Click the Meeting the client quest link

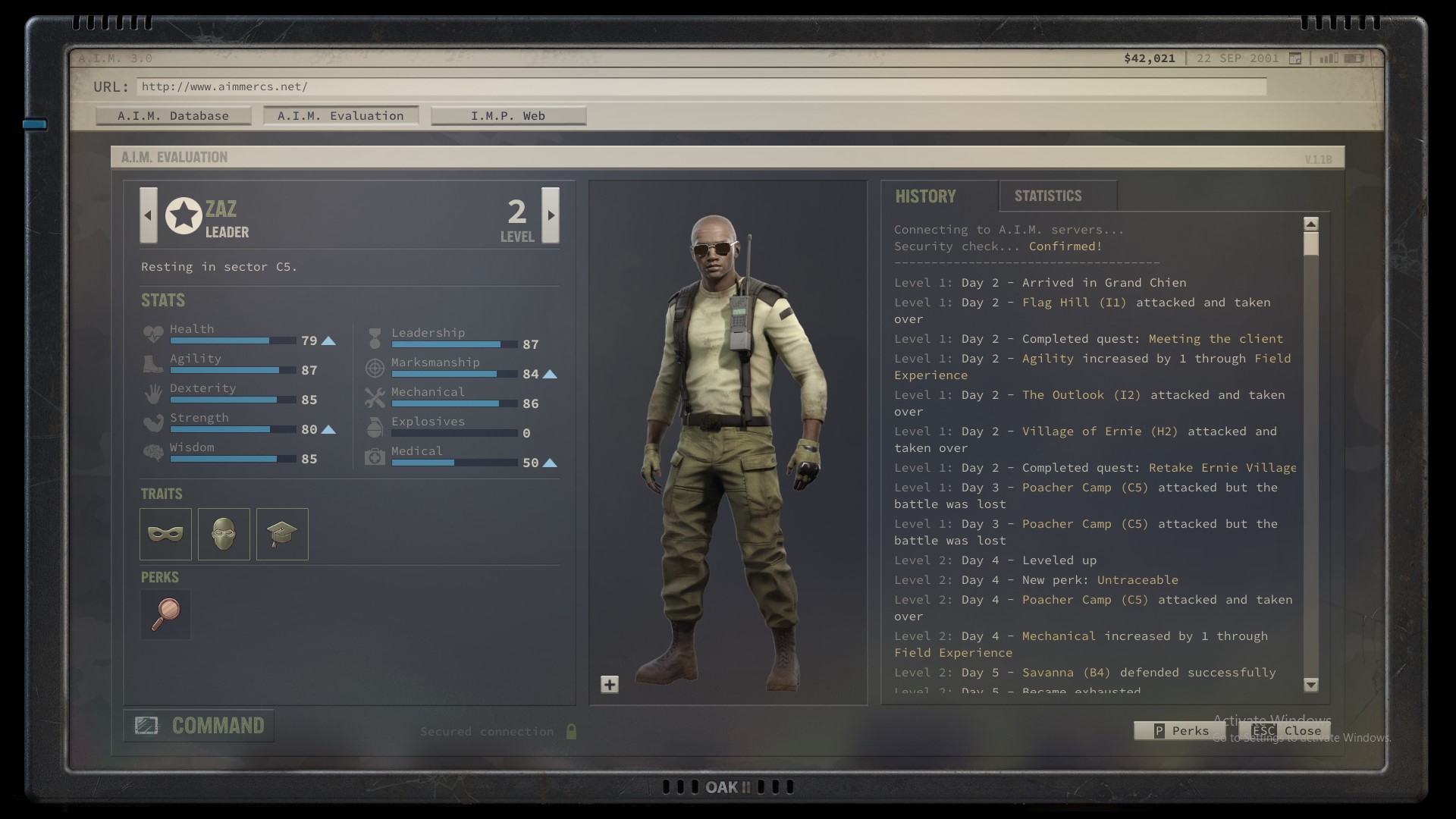pos(1216,339)
